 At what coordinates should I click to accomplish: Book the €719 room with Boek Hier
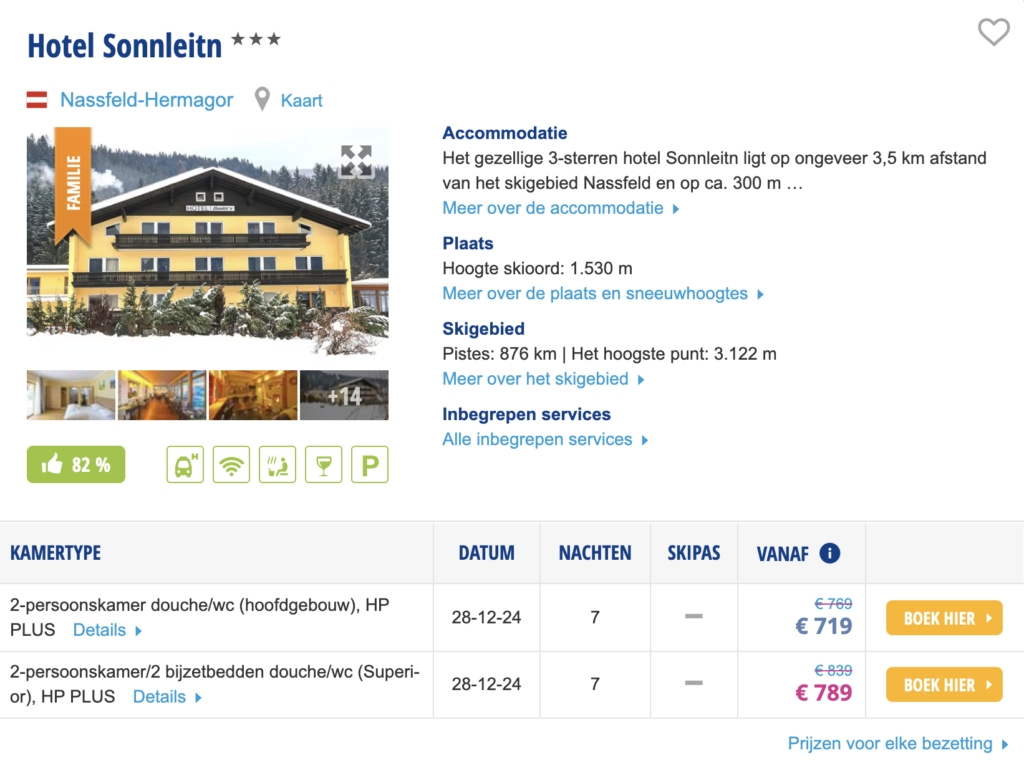pos(943,619)
